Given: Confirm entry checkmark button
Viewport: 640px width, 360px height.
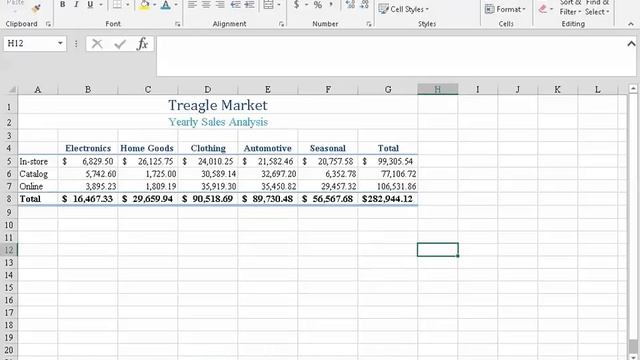Looking at the screenshot, I should (120, 44).
